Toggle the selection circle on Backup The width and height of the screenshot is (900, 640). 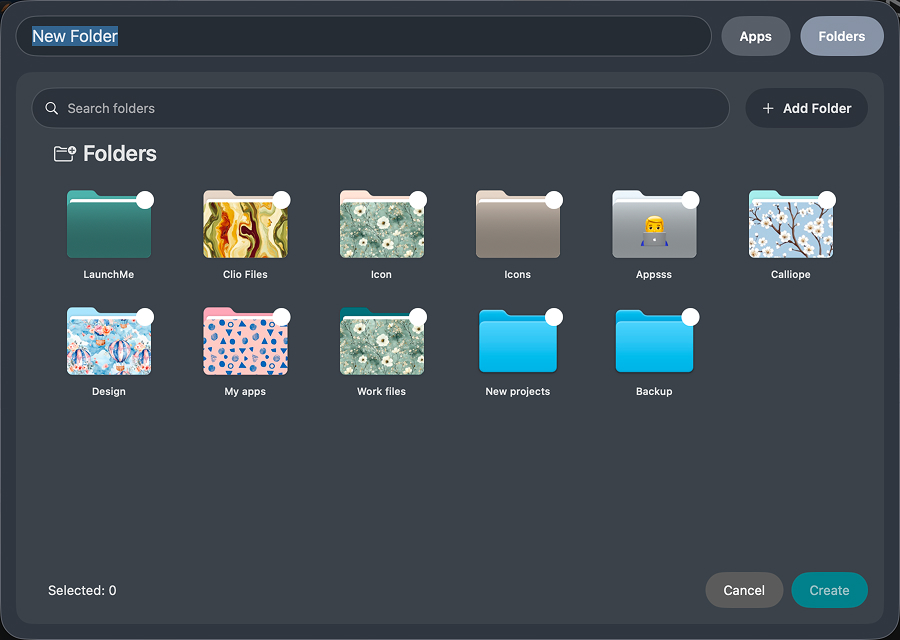tap(690, 315)
